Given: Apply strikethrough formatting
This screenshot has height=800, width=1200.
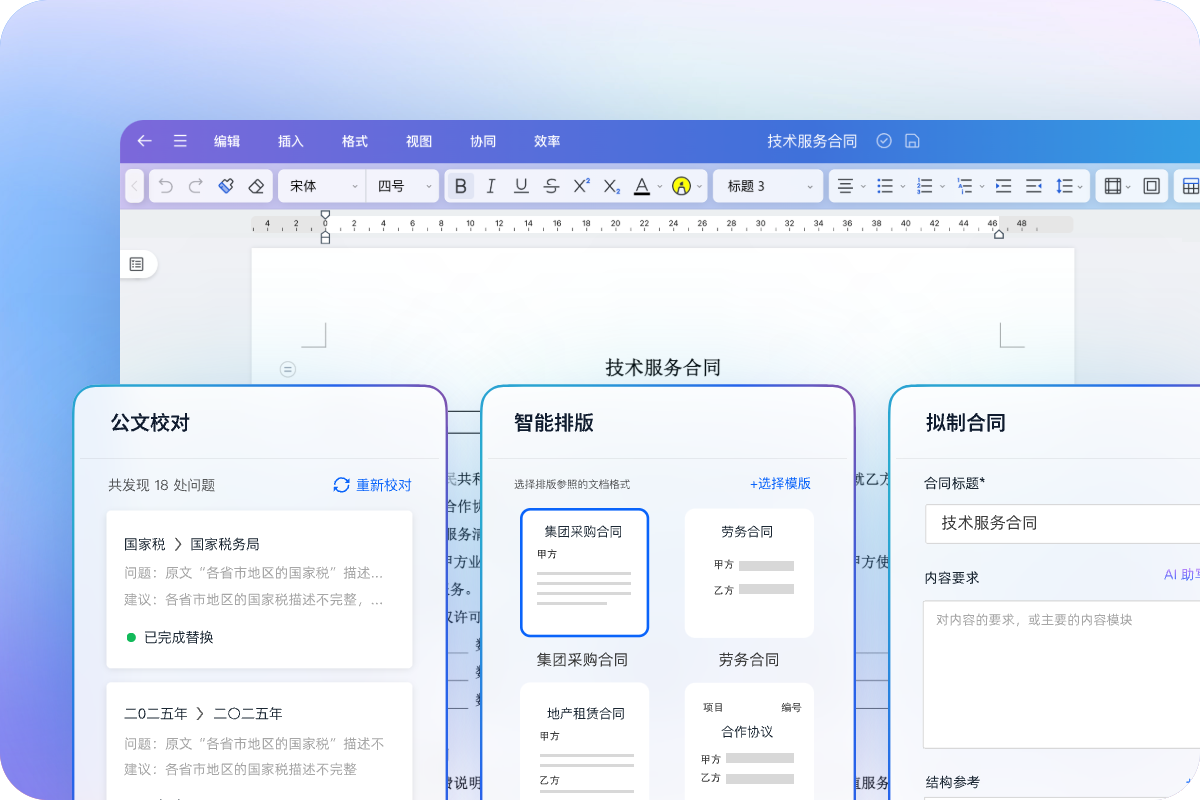Looking at the screenshot, I should (551, 186).
